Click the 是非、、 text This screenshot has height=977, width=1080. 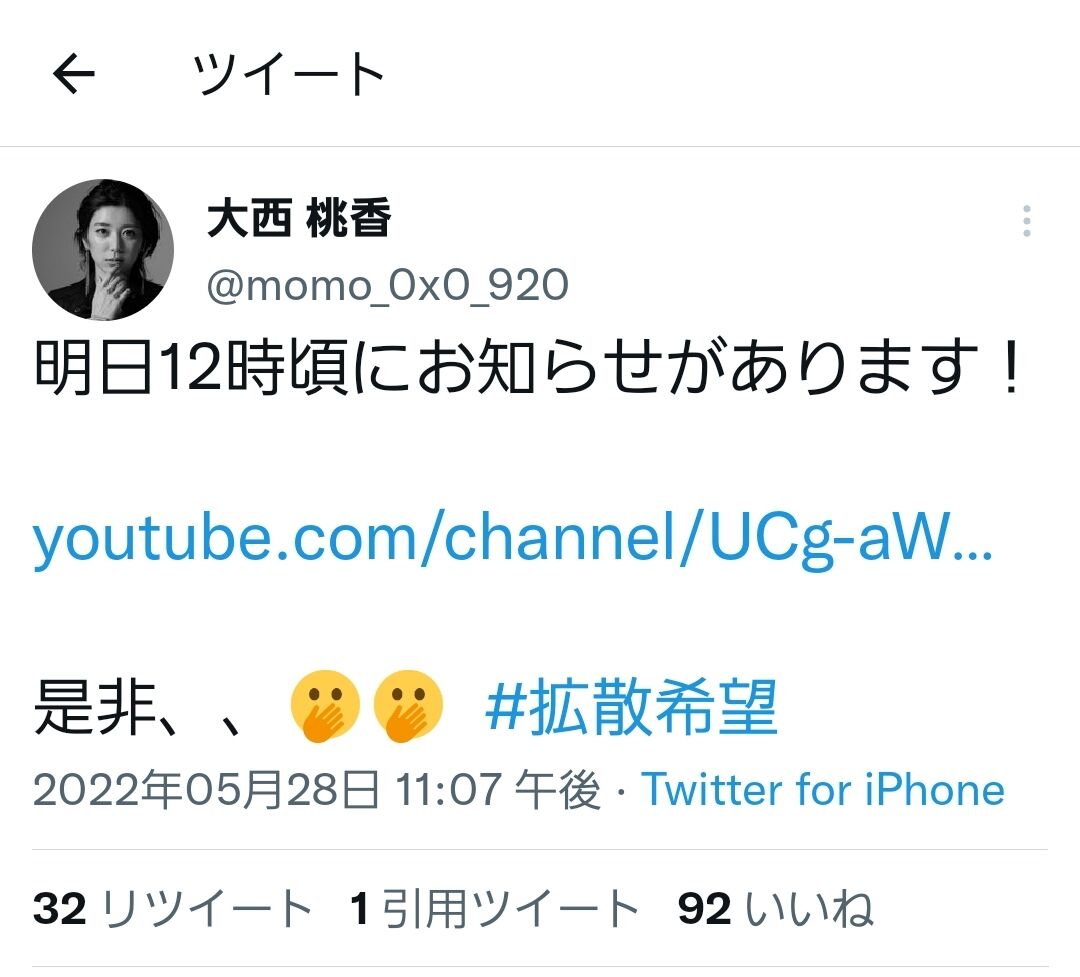coord(138,708)
